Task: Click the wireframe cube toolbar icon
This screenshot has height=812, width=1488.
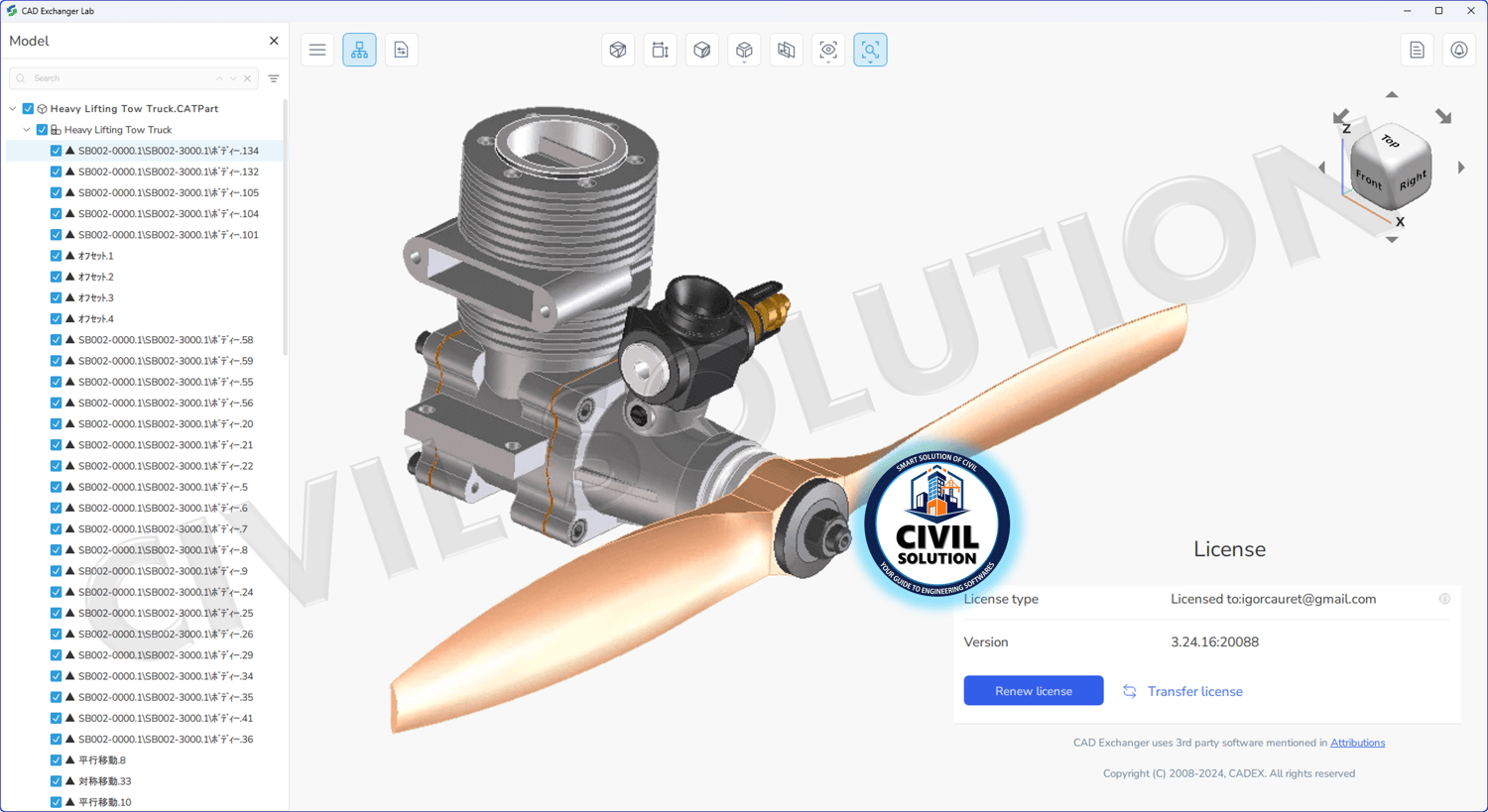Action: tap(618, 50)
